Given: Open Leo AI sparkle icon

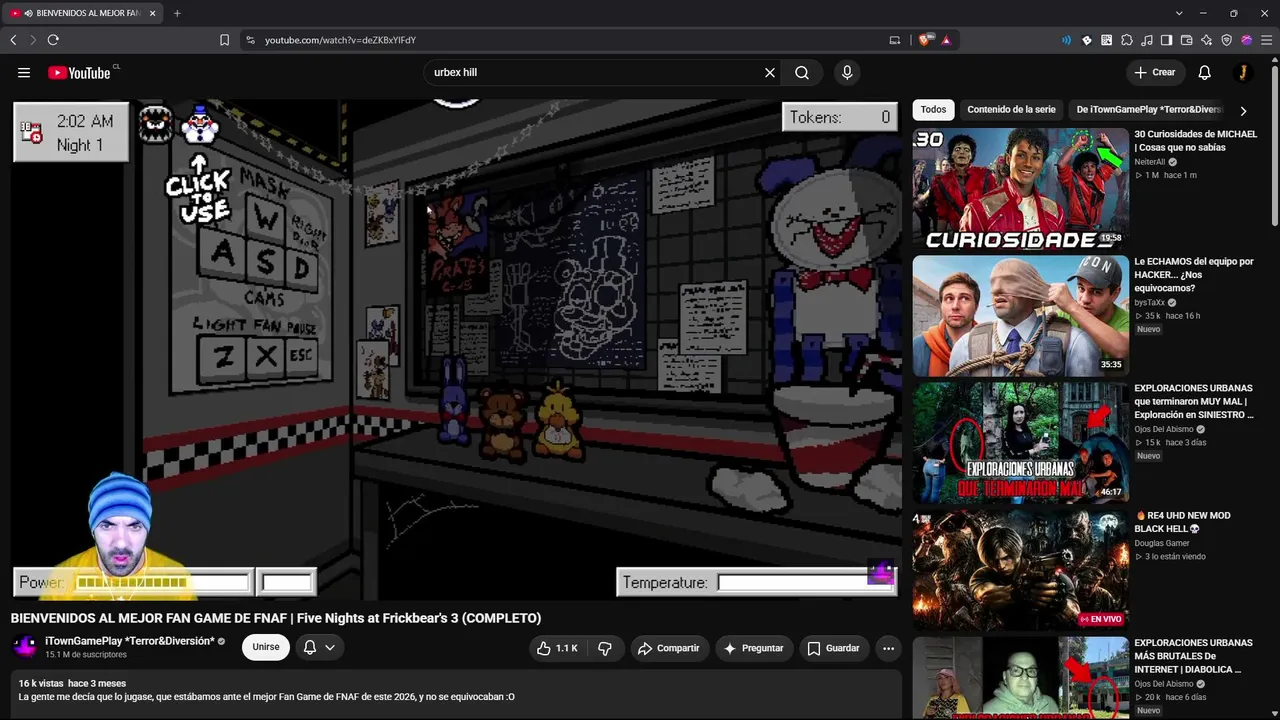Looking at the screenshot, I should [x=1207, y=40].
